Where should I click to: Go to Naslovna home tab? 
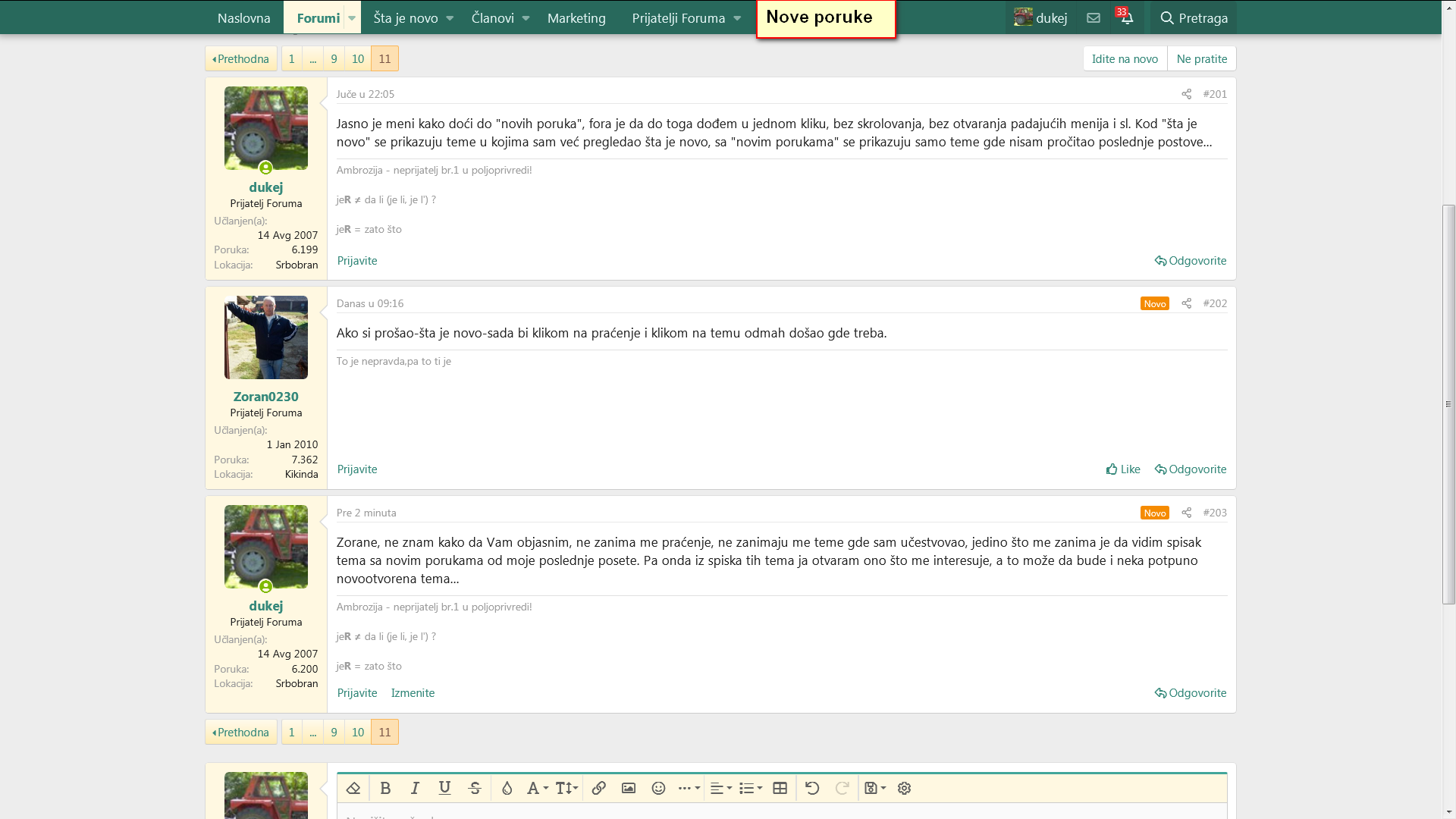[x=243, y=17]
